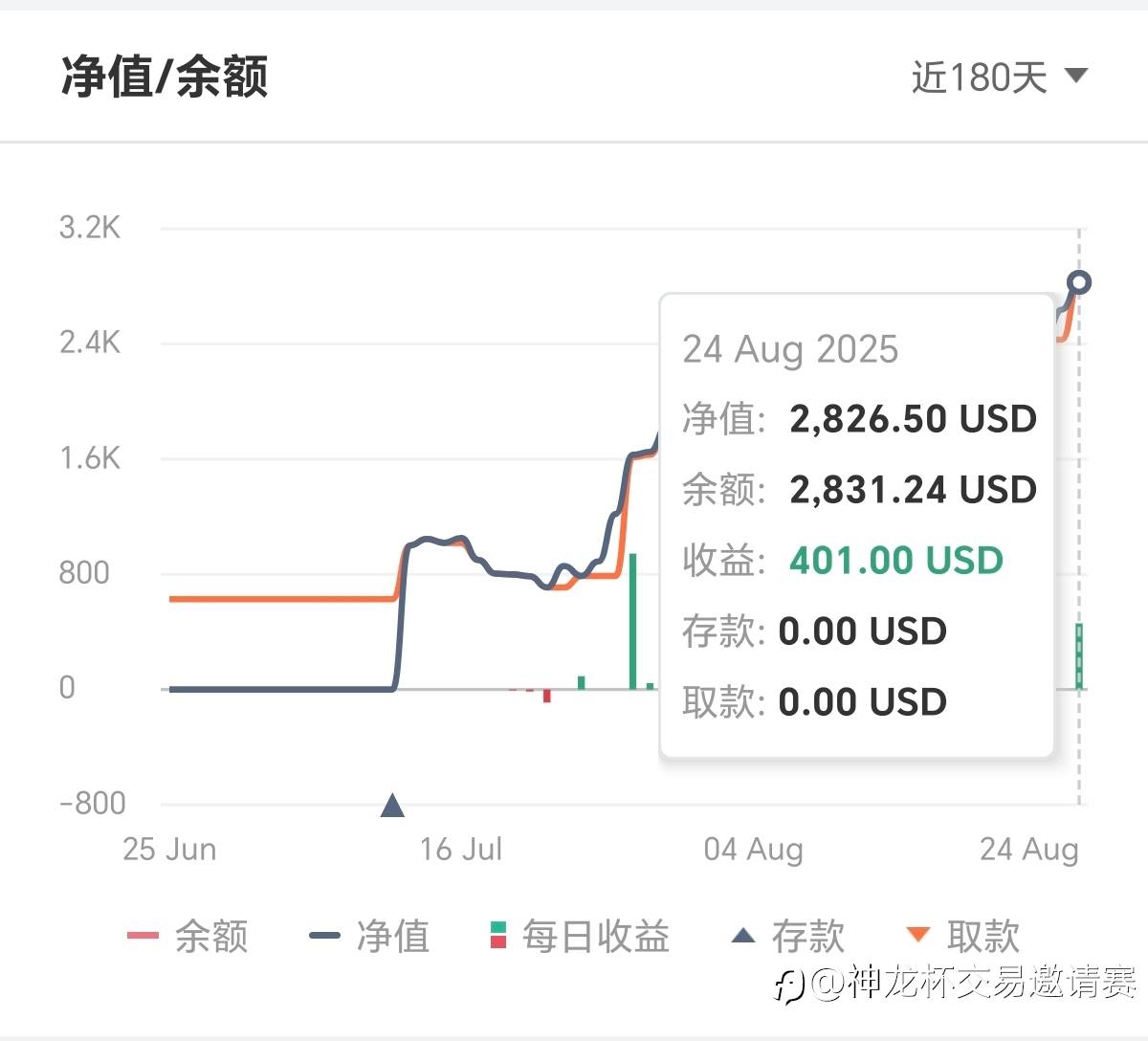Click the highlighted data point circle for 24 Aug
The width and height of the screenshot is (1148, 1041).
(x=1079, y=282)
